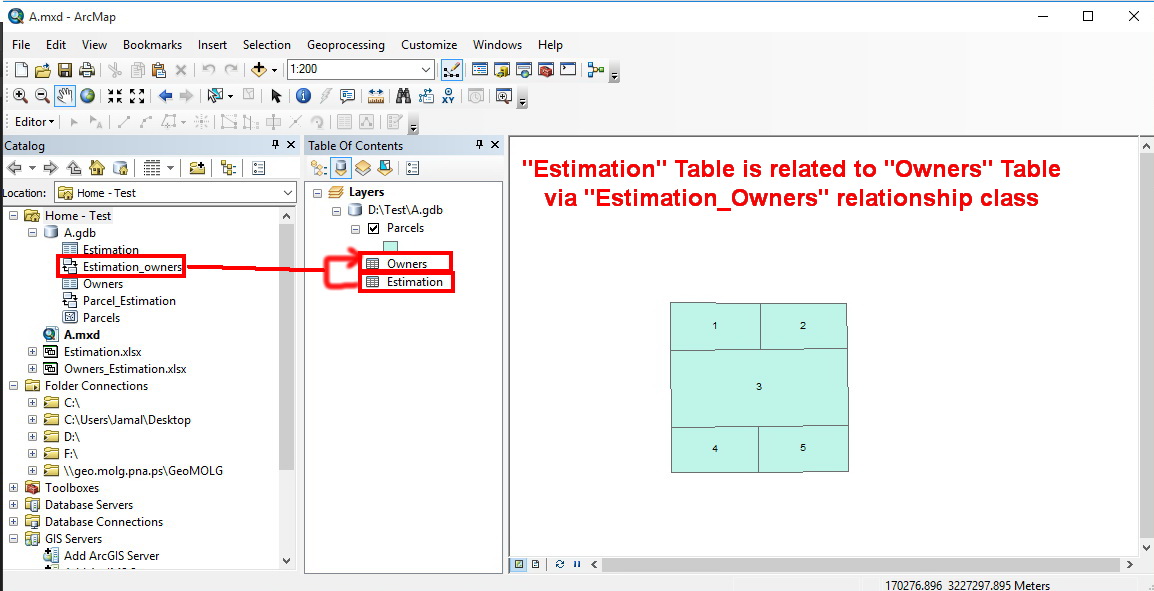Switch TOC to List By Source

click(341, 168)
